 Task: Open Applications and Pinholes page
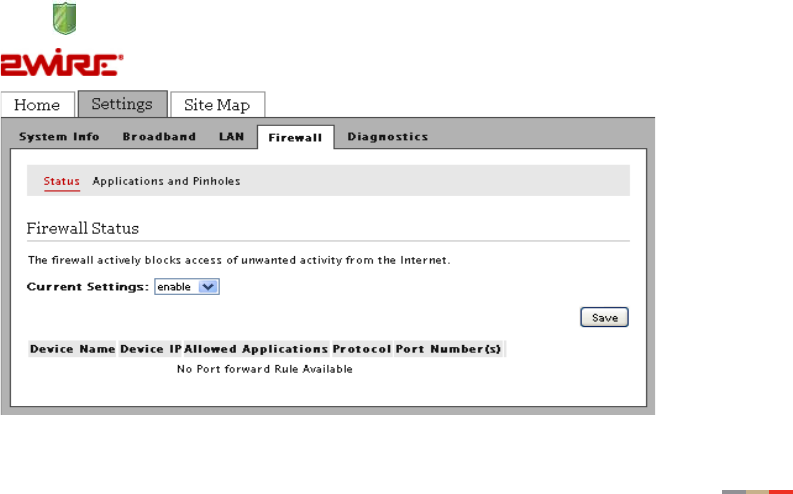point(166,181)
